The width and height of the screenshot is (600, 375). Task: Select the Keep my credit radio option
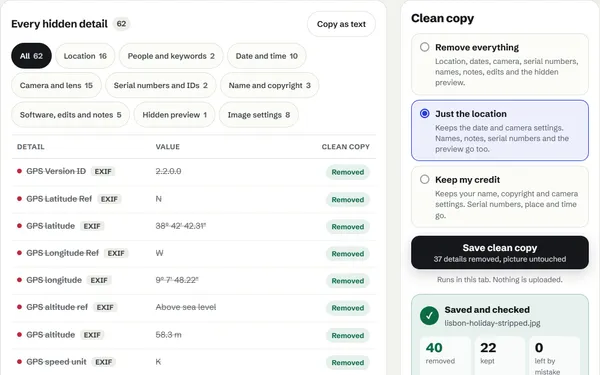pyautogui.click(x=424, y=179)
